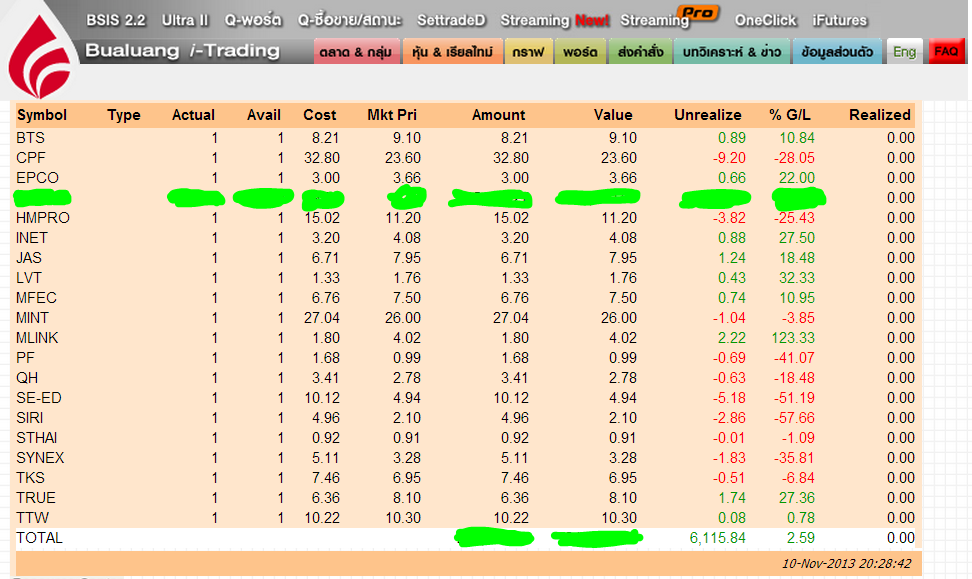Open the ส่งคำสั่ง tab
The image size is (972, 579).
640,51
